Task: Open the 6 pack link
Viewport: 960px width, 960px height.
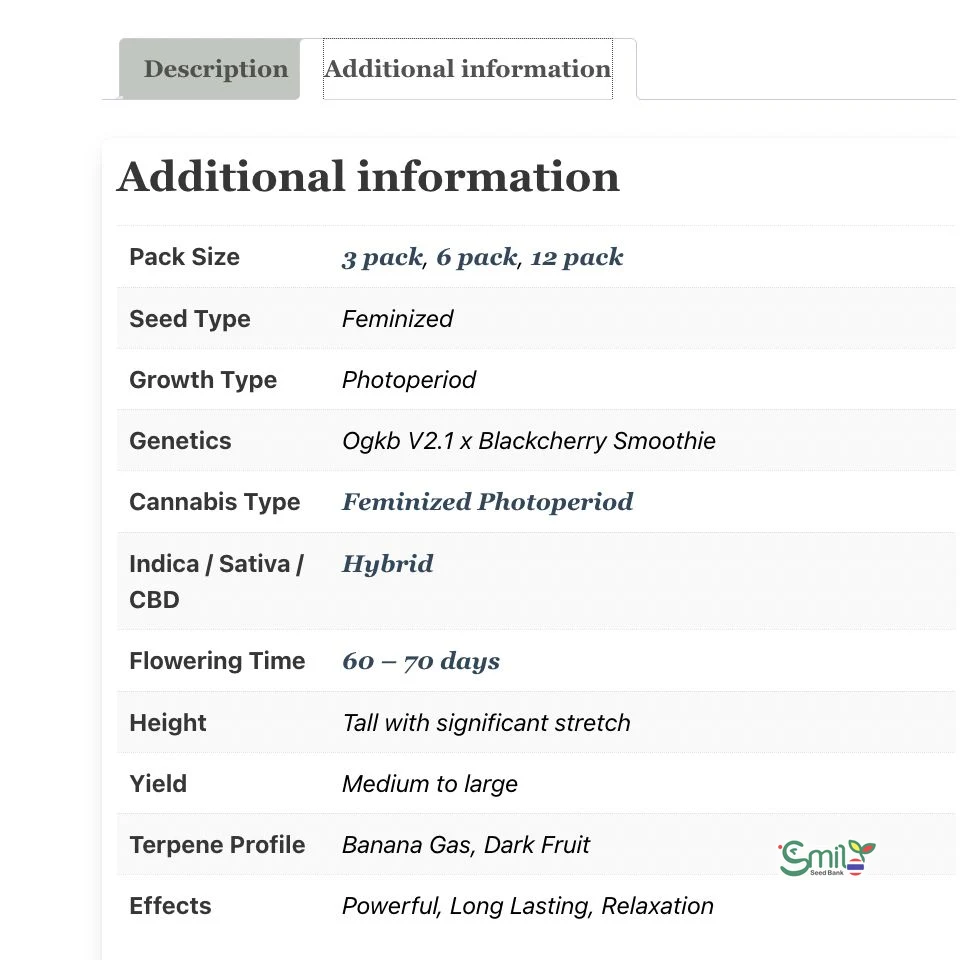Action: (x=476, y=257)
